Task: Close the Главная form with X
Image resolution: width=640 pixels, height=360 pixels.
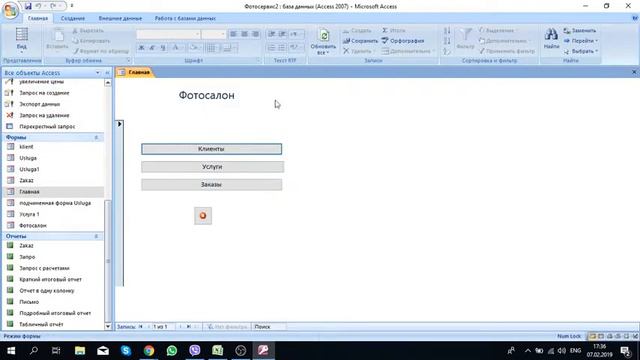Action: click(634, 72)
